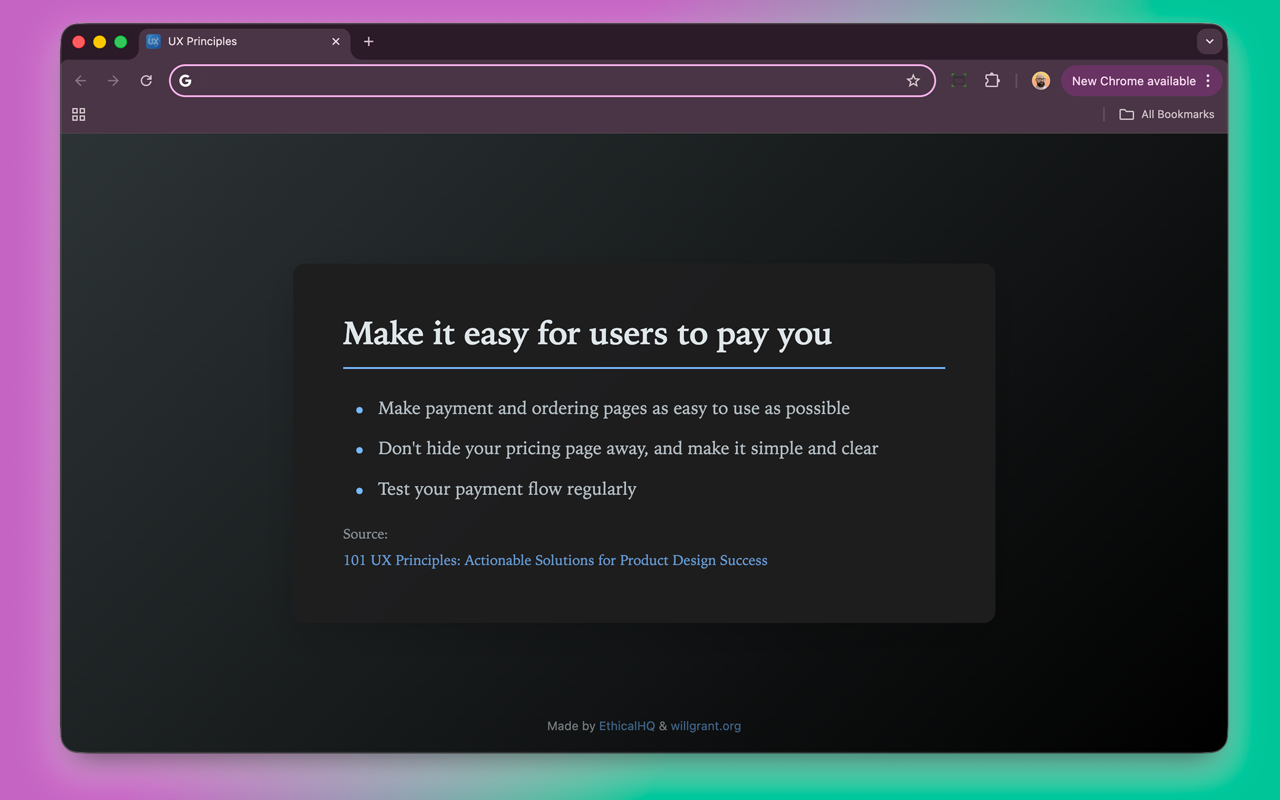Close the UX Principles tab

[x=336, y=42]
